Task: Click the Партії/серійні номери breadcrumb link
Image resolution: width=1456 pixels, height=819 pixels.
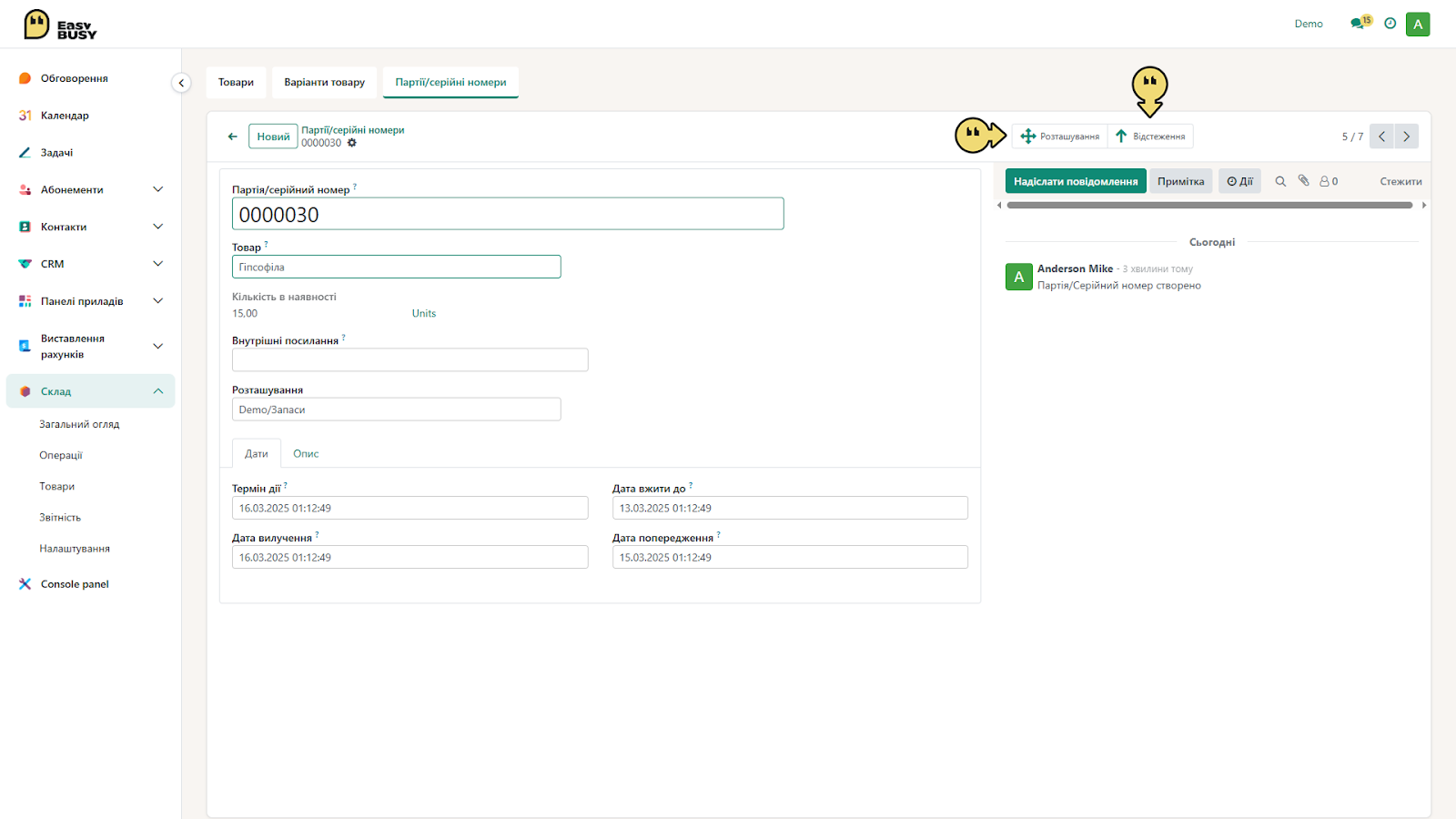Action: click(353, 130)
